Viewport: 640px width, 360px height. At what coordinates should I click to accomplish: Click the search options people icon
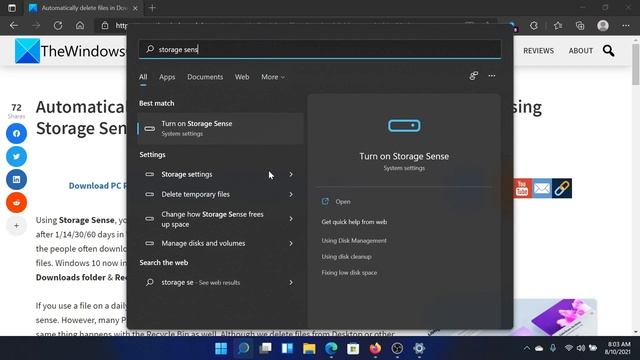473,76
